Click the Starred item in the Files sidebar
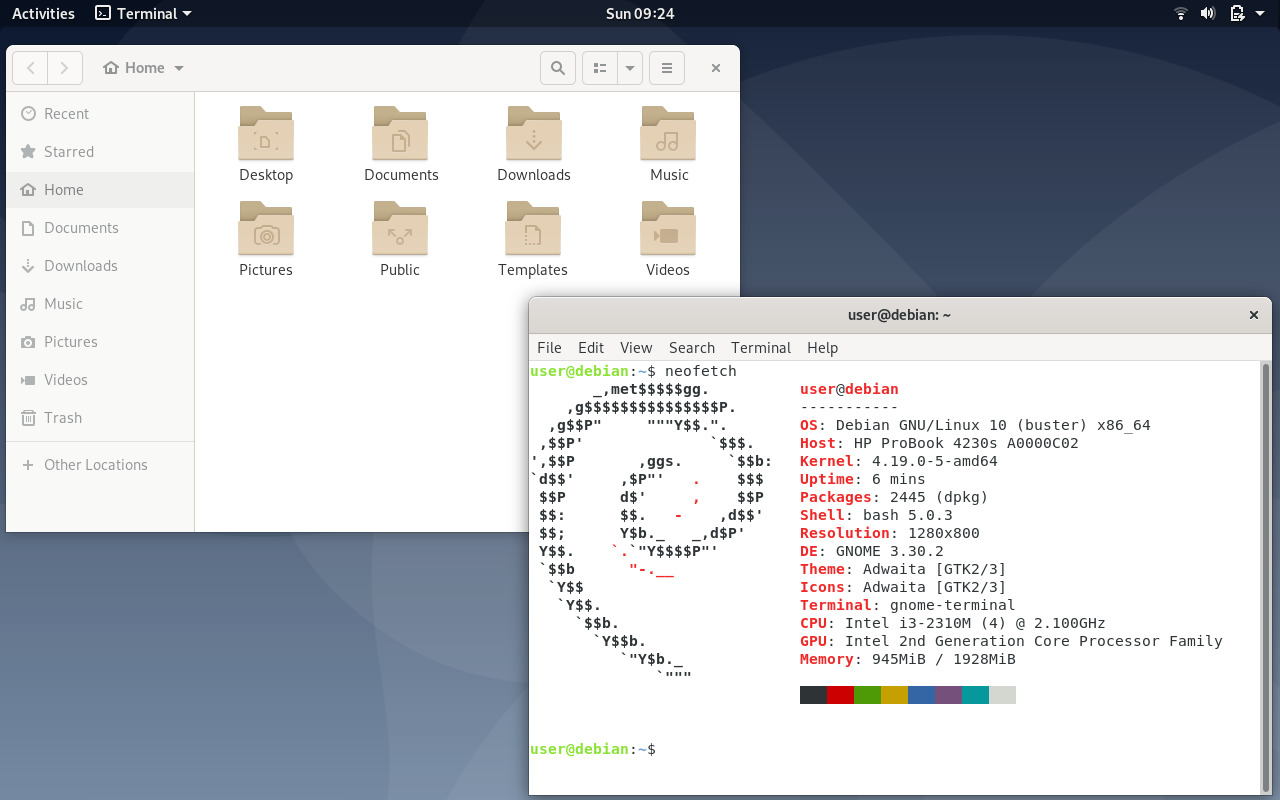This screenshot has height=800, width=1280. 66,151
